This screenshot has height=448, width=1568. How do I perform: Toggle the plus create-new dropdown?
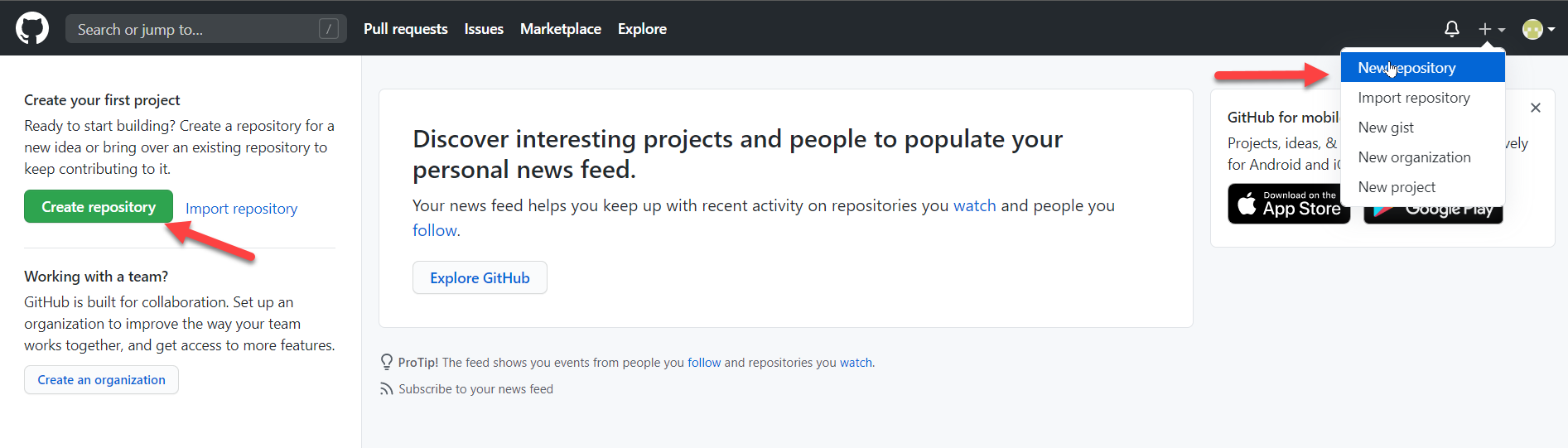click(x=1492, y=29)
